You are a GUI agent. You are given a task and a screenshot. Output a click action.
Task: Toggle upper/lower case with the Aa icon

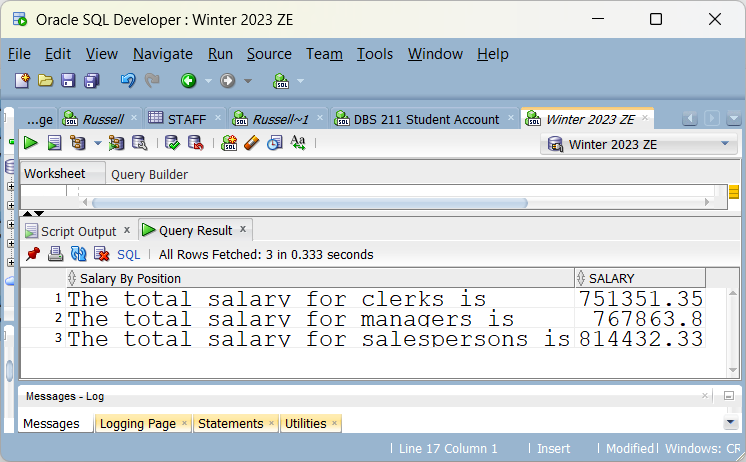coord(298,144)
